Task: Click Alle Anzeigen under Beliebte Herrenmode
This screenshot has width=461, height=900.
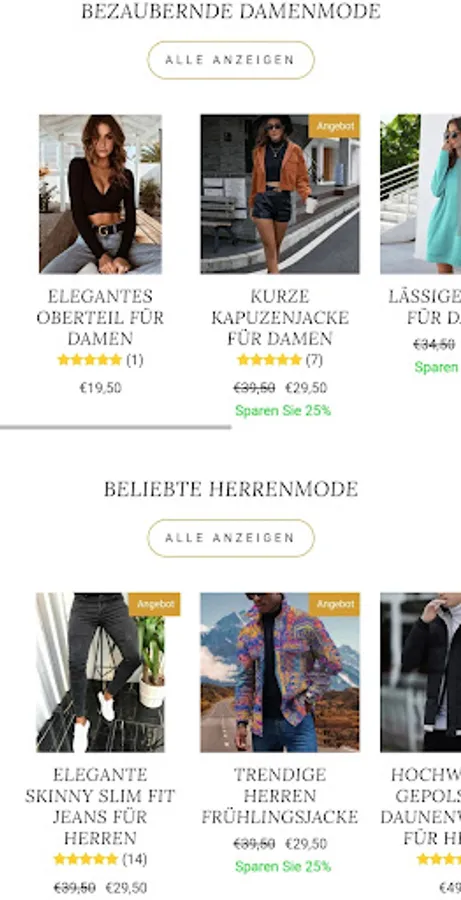Action: 231,538
